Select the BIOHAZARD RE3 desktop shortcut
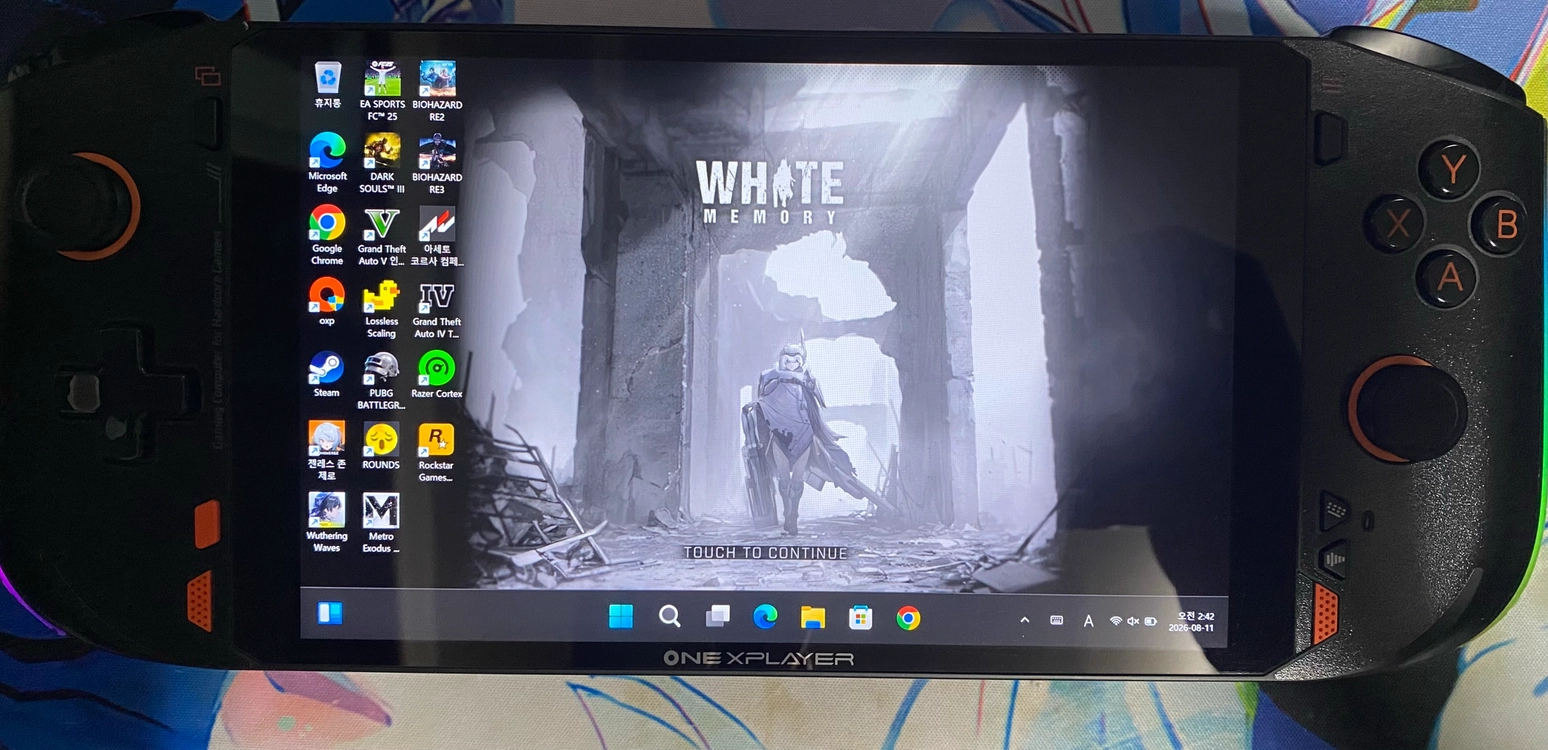 pyautogui.click(x=437, y=163)
